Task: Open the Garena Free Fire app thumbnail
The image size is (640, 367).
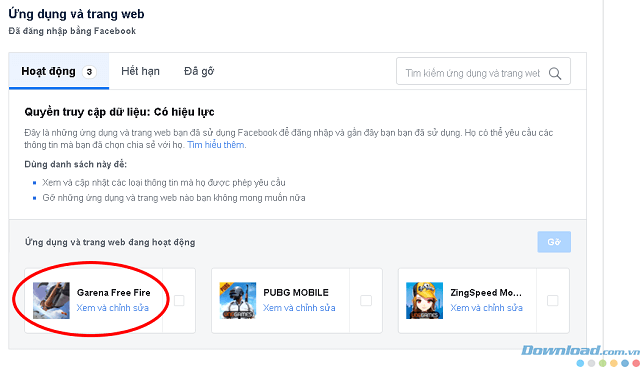Action: coord(51,300)
